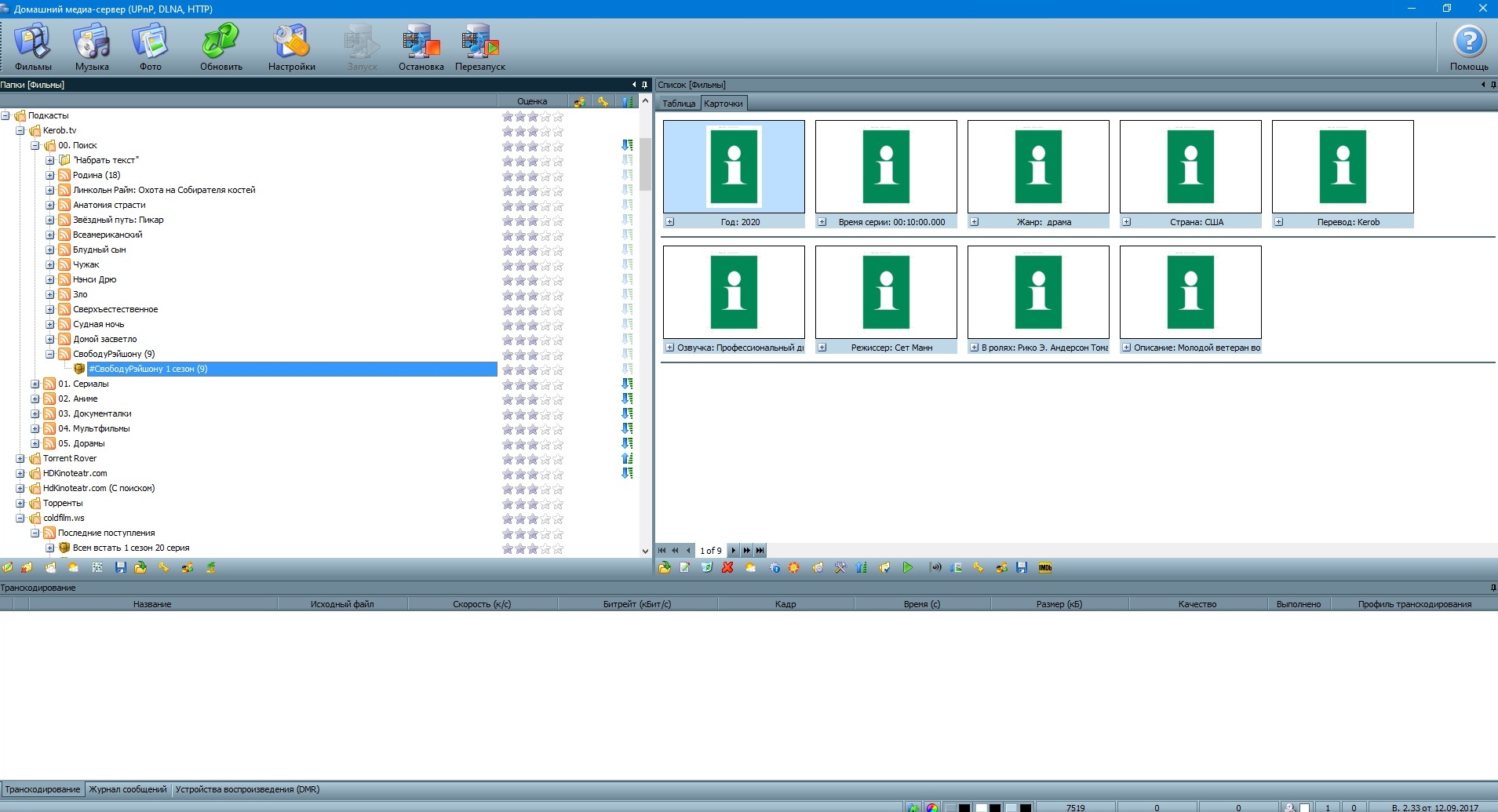Switch to the Таблица tab
Viewport: 1498px width, 812px height.
679,104
